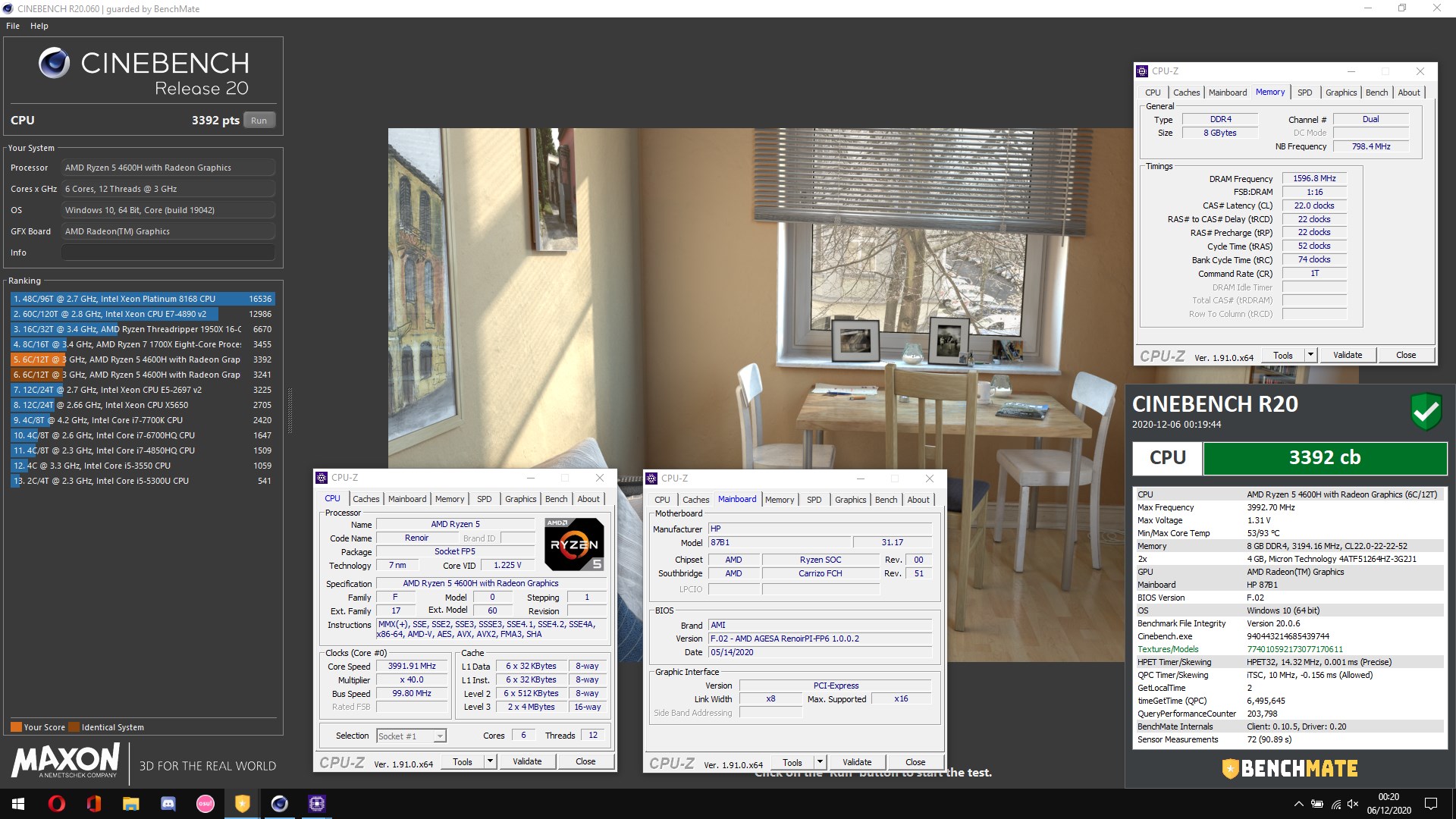Open About tab in CPU-Z Mainboard window
The width and height of the screenshot is (1456, 819).
918,500
